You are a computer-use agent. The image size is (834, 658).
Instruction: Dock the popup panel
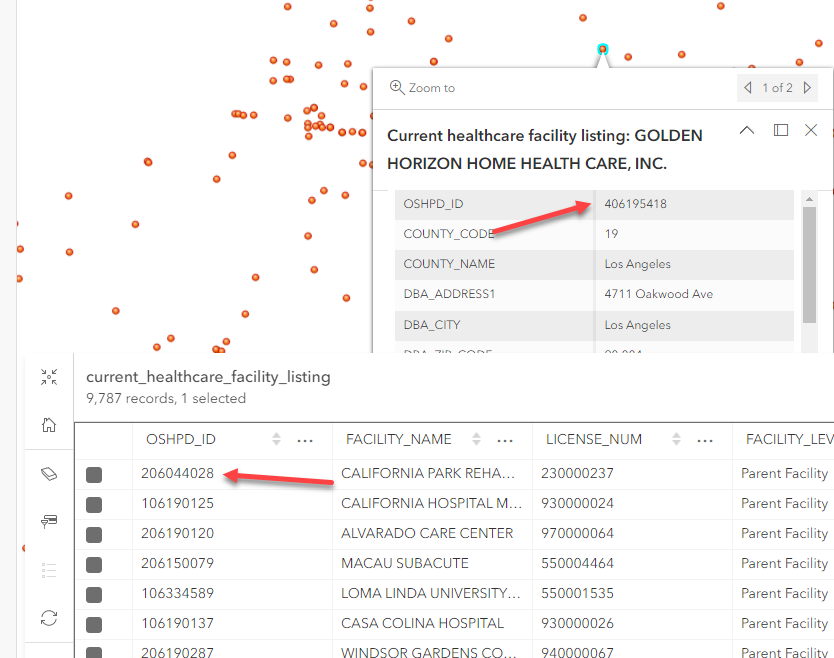click(781, 130)
